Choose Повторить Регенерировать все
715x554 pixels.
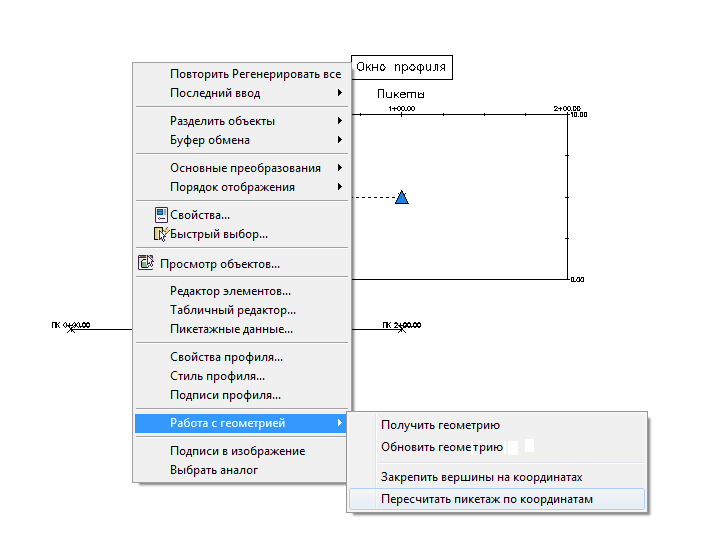pyautogui.click(x=255, y=74)
